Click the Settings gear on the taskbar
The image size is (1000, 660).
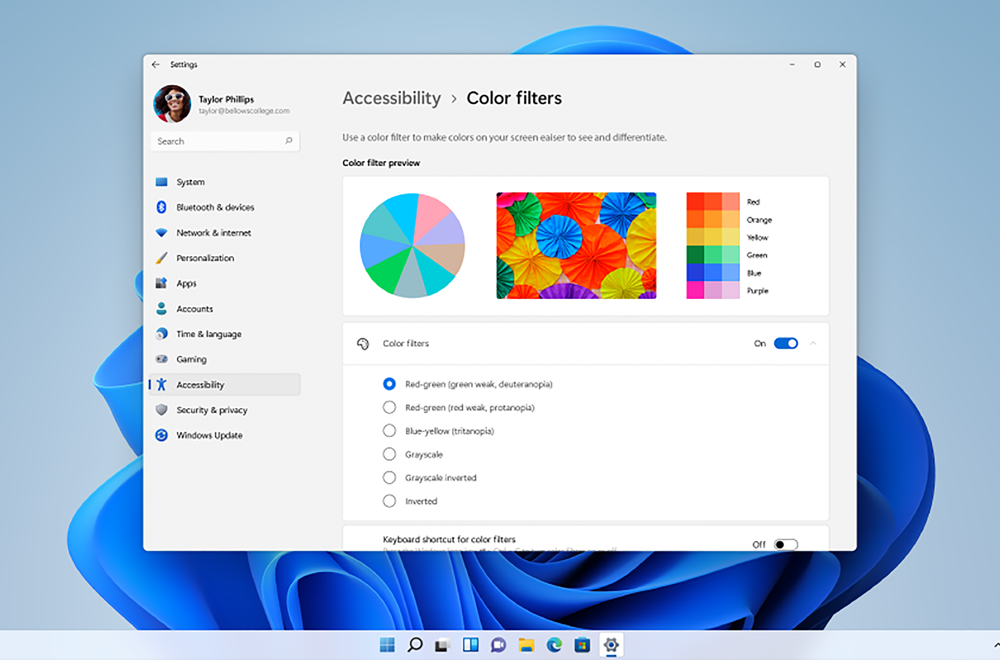click(x=611, y=645)
